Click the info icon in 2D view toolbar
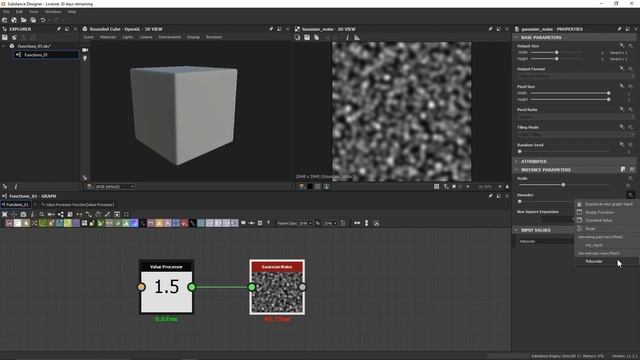640x360 pixels. pyautogui.click(x=348, y=38)
